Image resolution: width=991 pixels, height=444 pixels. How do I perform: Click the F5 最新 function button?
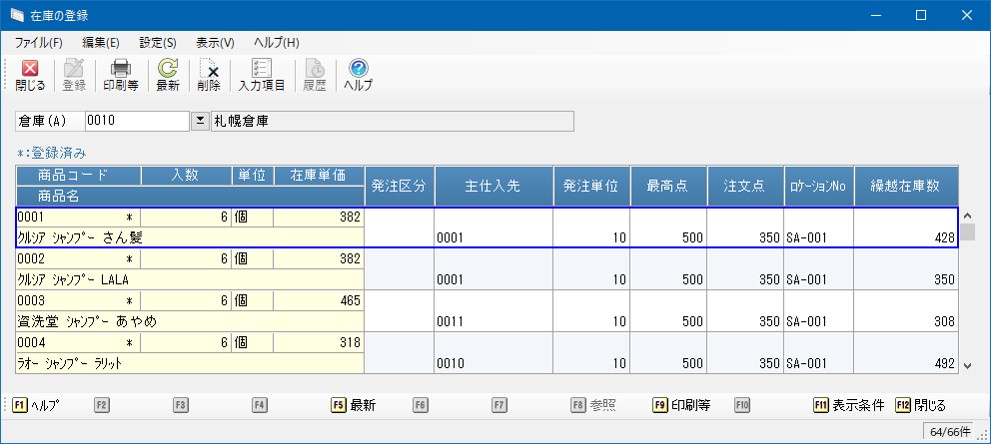(354, 405)
